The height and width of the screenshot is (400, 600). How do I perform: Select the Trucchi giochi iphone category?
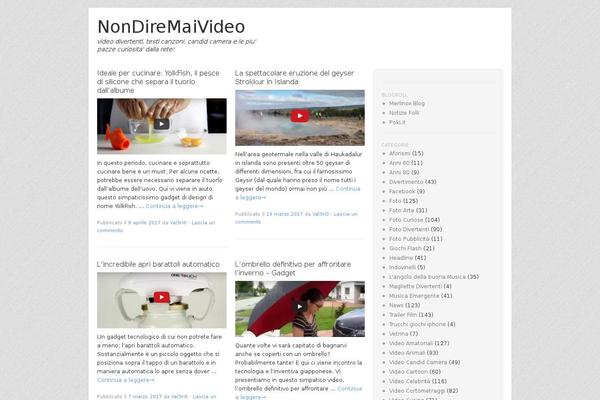[x=417, y=324]
